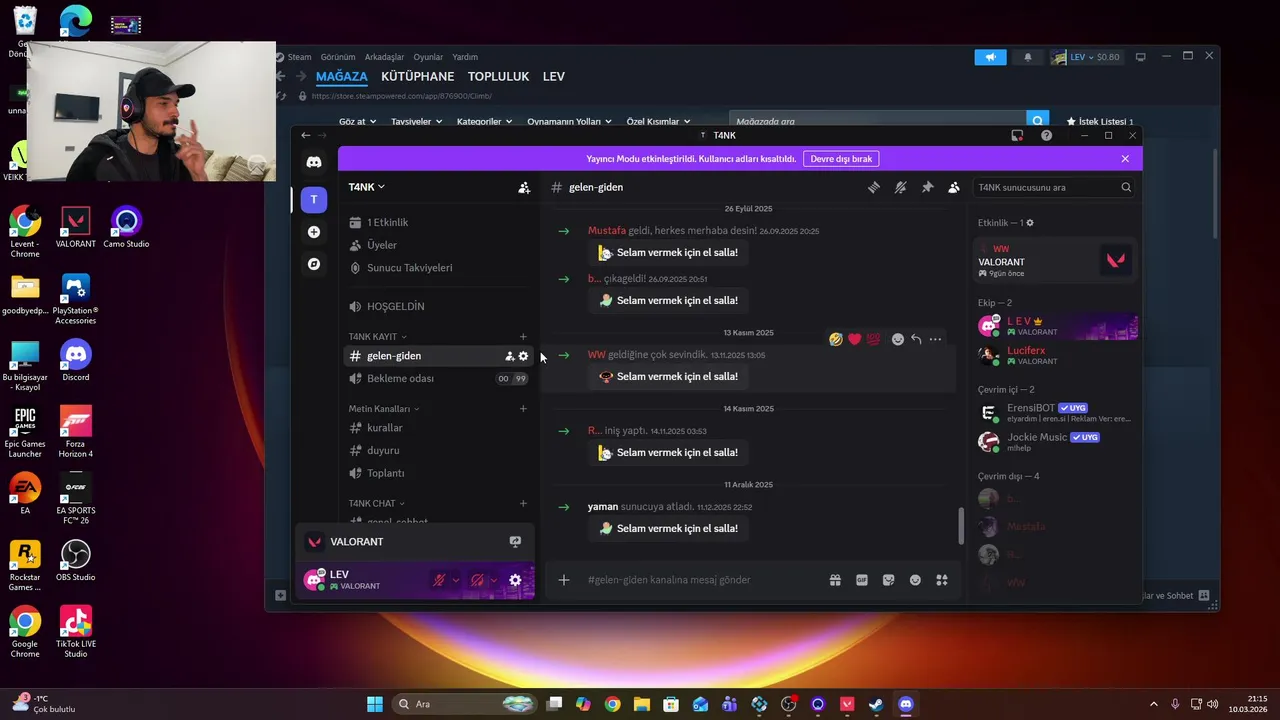Open Steam from the Windows taskbar
This screenshot has width=1280, height=720.
click(876, 704)
